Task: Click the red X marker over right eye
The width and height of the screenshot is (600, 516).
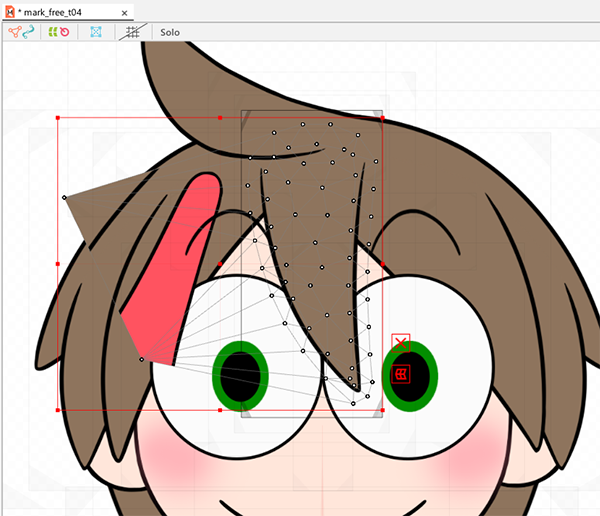Action: (x=401, y=343)
